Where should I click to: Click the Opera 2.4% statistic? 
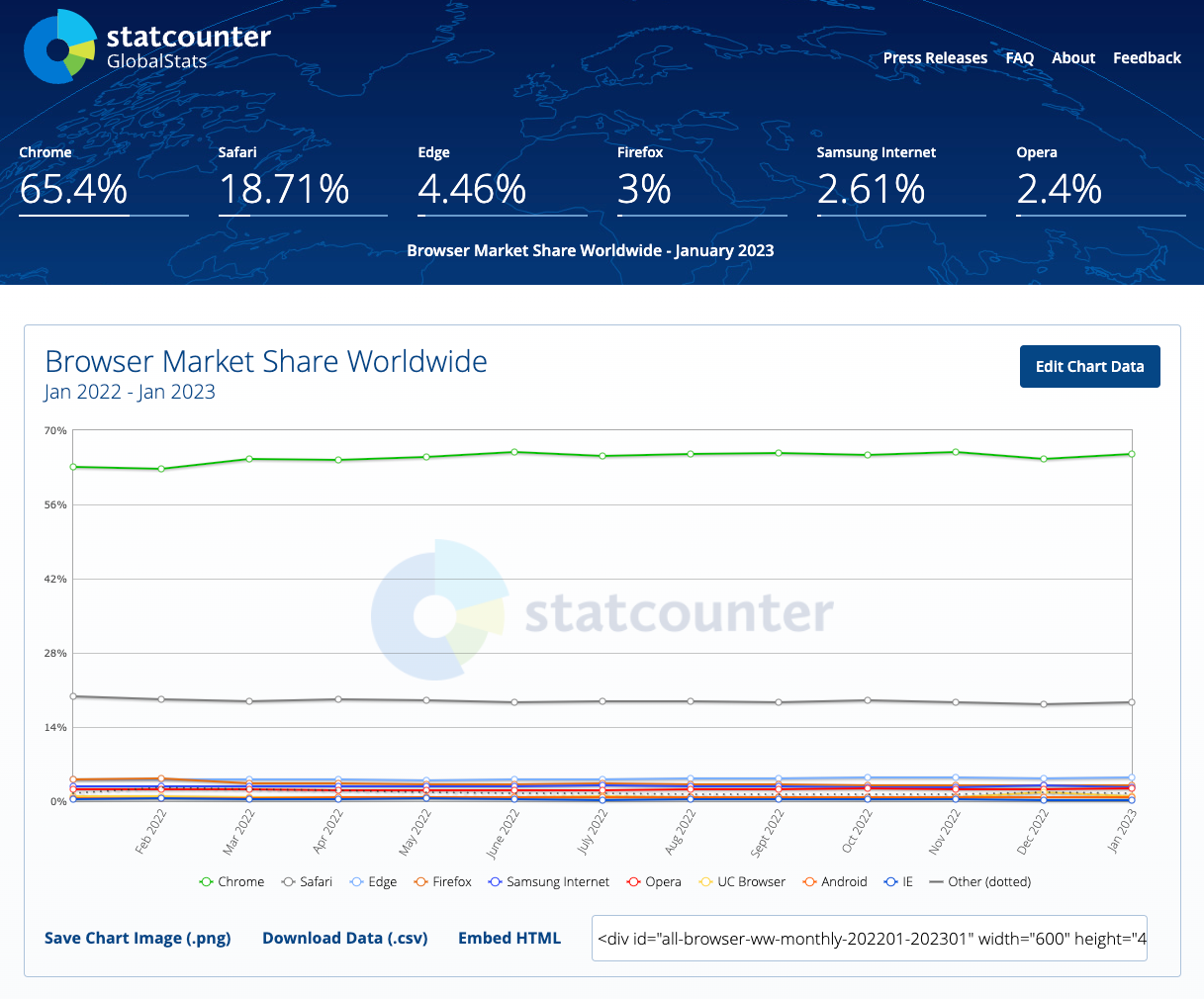tap(1101, 179)
